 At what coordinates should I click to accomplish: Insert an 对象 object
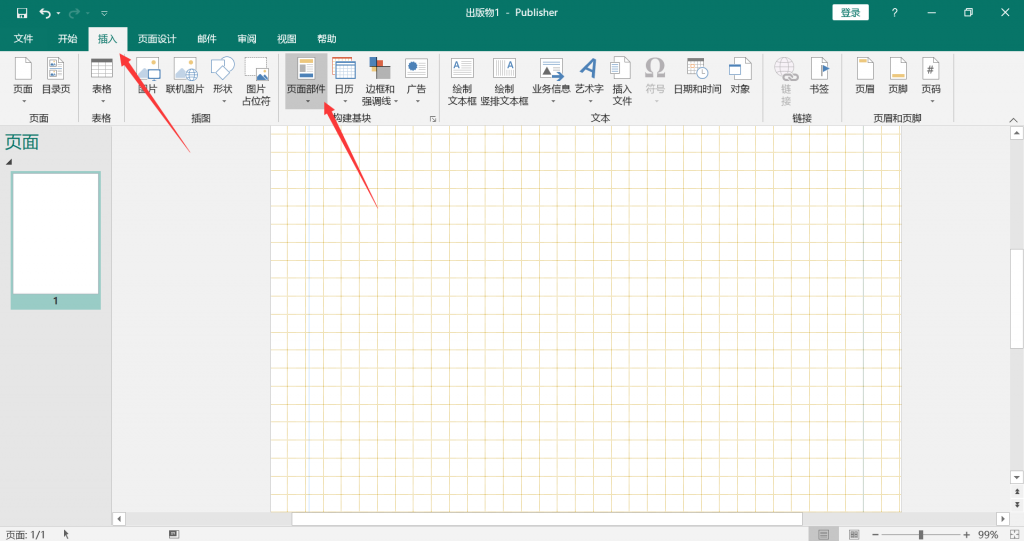pyautogui.click(x=740, y=76)
